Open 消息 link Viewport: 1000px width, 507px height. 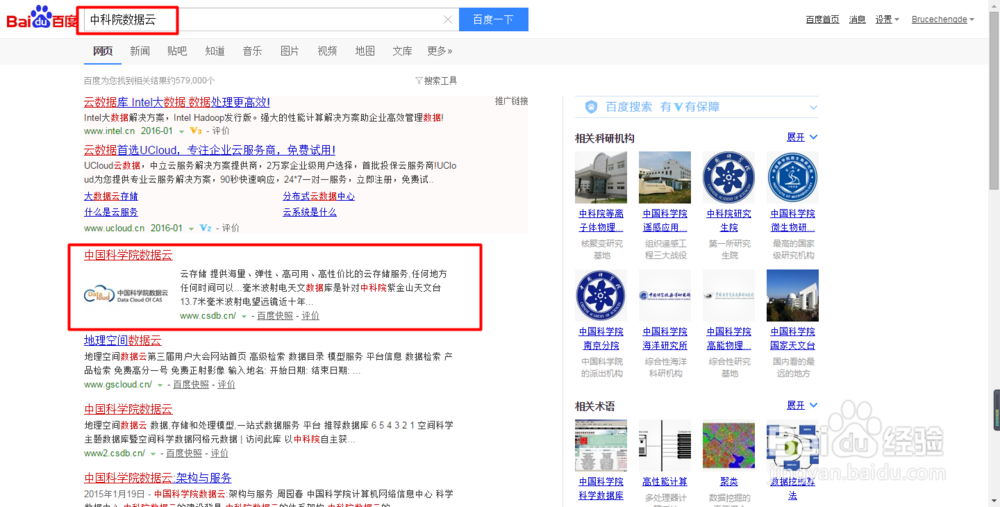[857, 20]
